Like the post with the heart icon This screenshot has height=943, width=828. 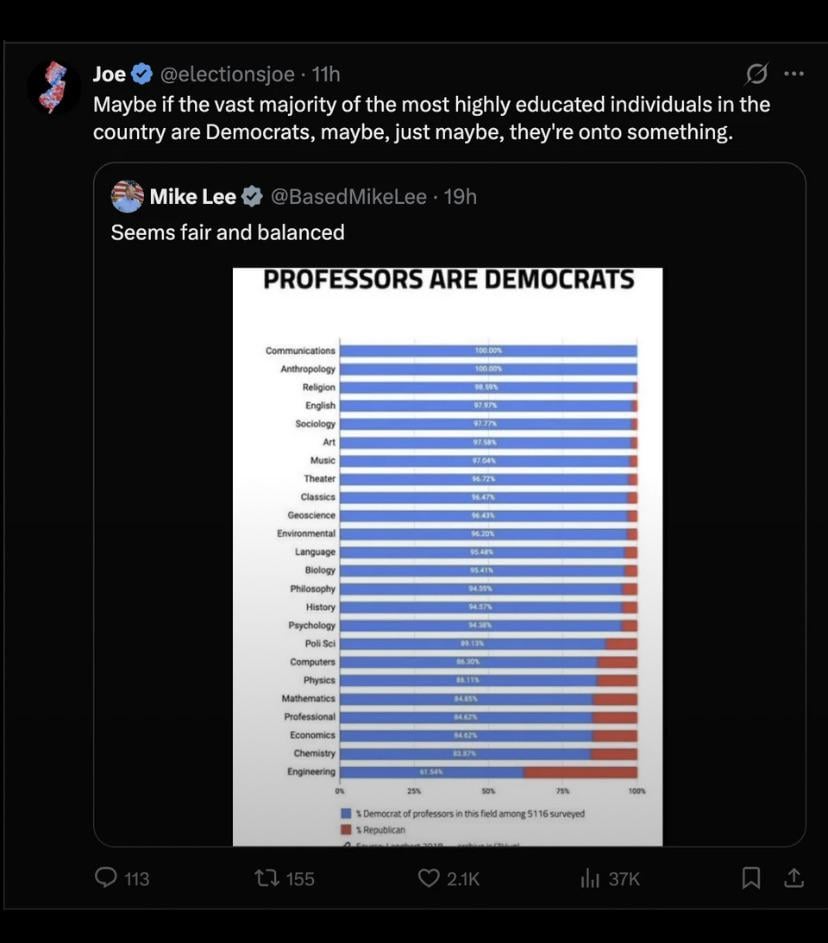click(x=429, y=878)
